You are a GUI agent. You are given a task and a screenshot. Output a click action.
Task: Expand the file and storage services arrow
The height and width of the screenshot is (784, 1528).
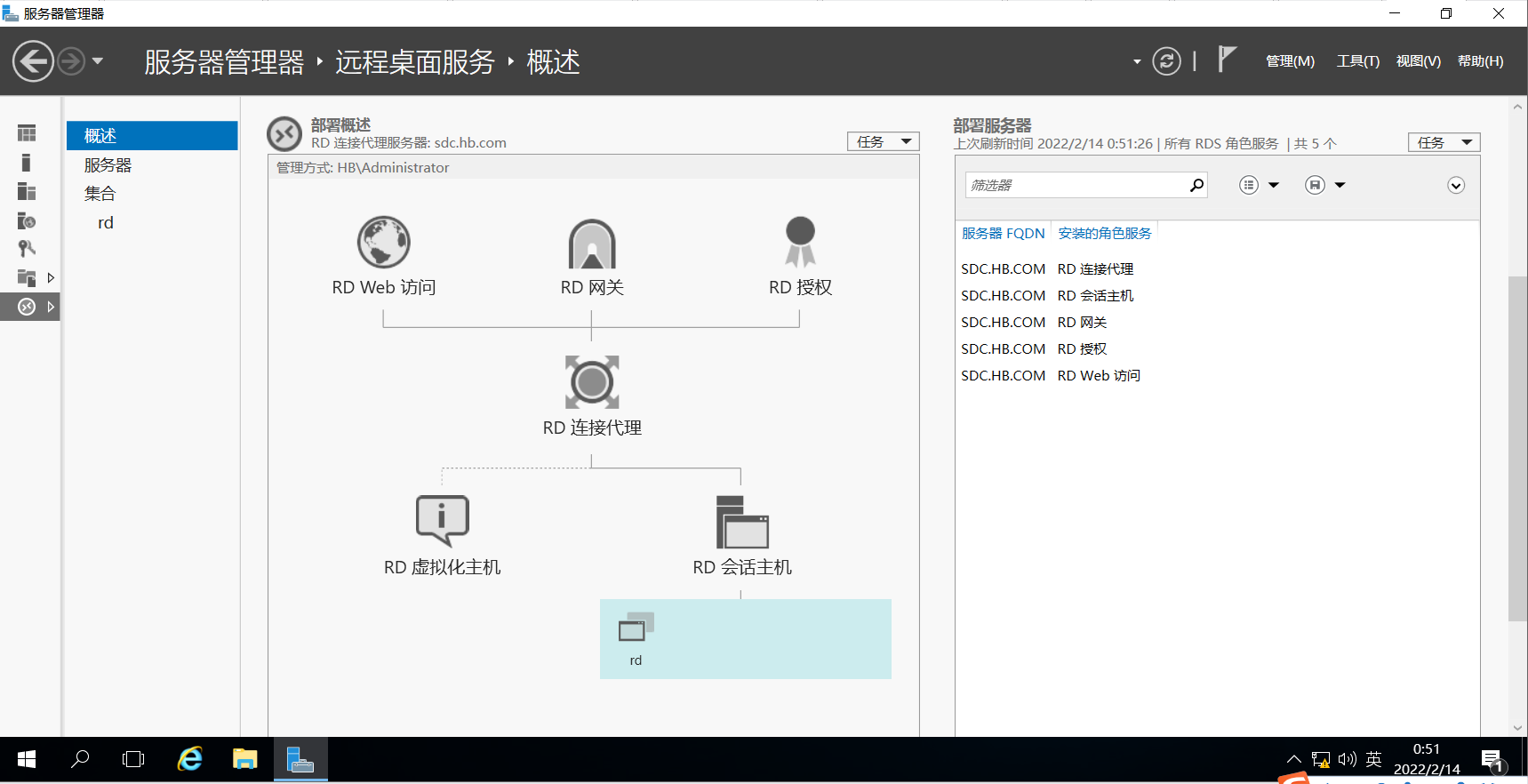coord(51,277)
